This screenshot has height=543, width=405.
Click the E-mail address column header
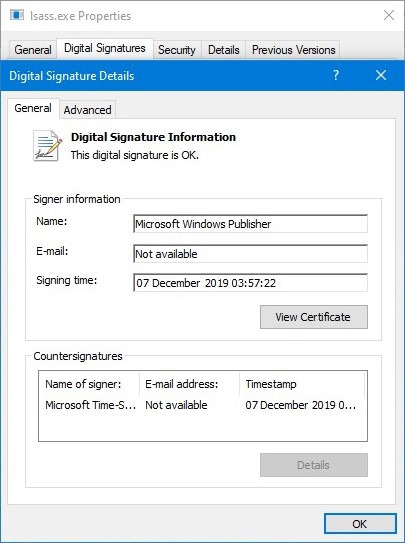coord(189,384)
